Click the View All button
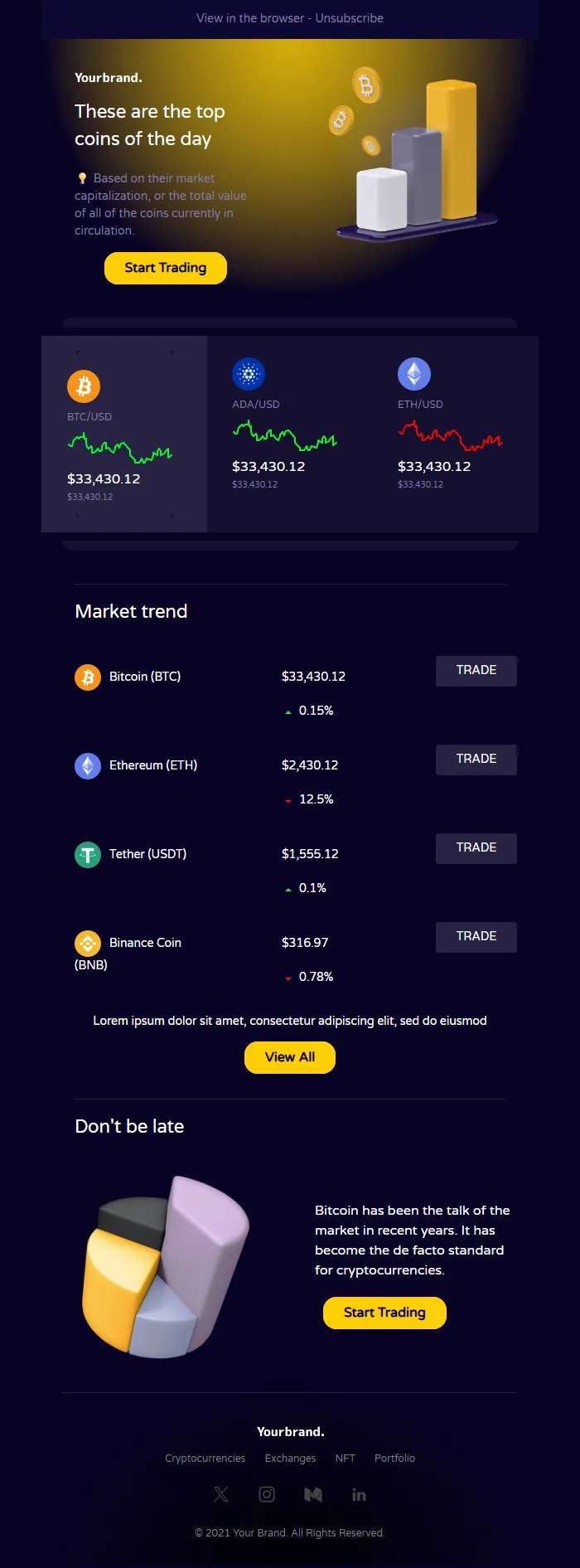580x1568 pixels. pos(290,1057)
